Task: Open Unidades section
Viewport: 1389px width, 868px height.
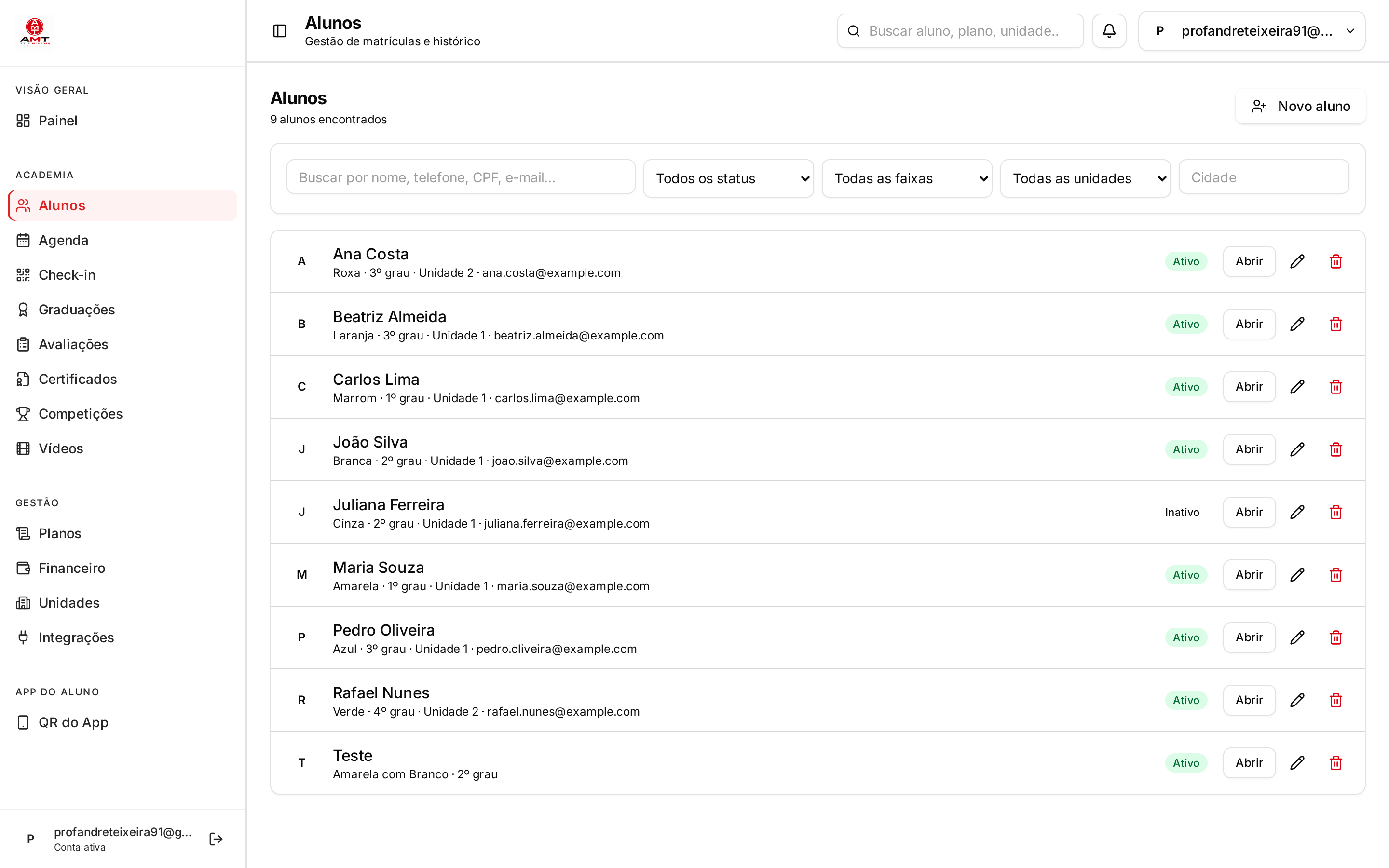Action: pos(122,603)
